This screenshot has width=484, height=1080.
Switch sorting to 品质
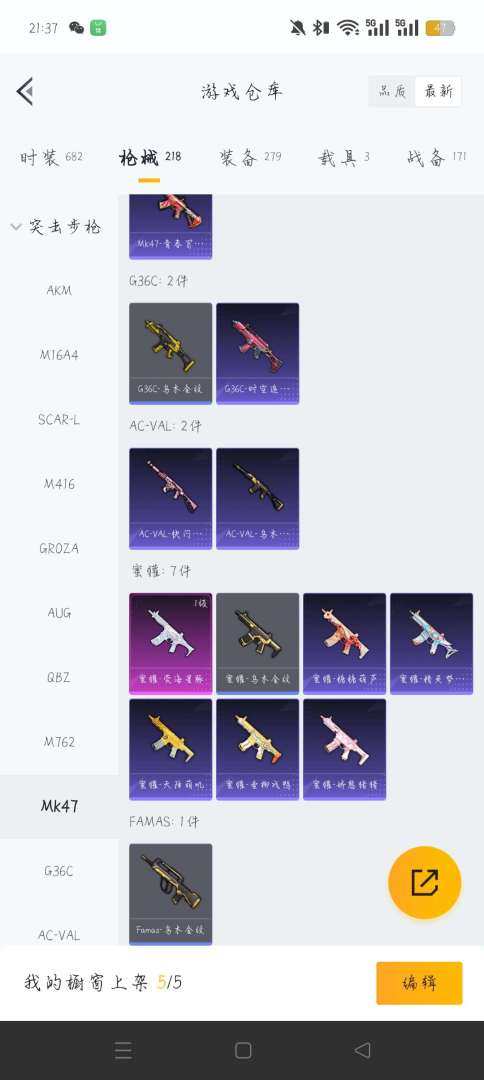tap(392, 91)
